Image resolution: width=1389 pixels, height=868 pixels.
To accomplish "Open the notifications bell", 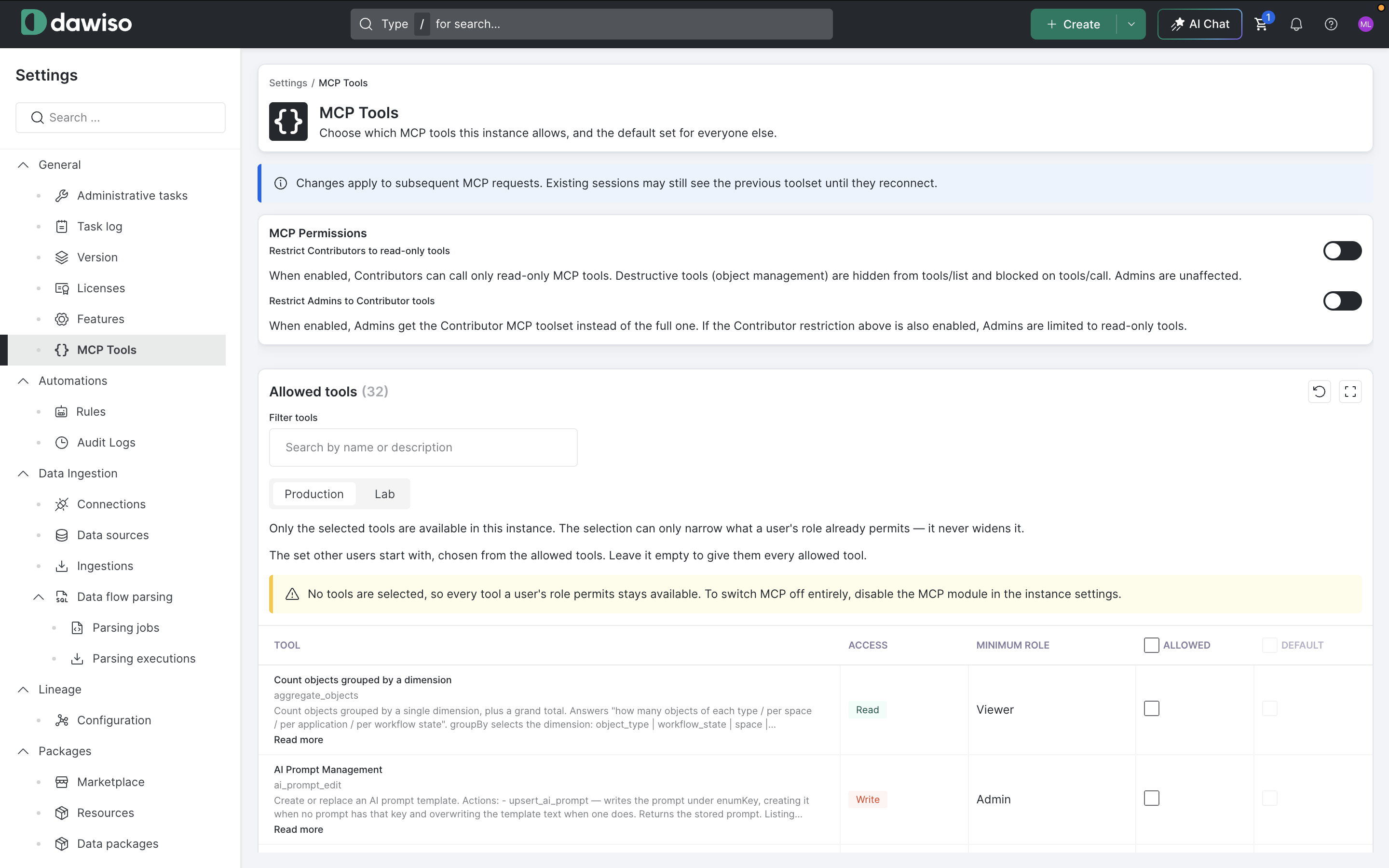I will tap(1296, 24).
